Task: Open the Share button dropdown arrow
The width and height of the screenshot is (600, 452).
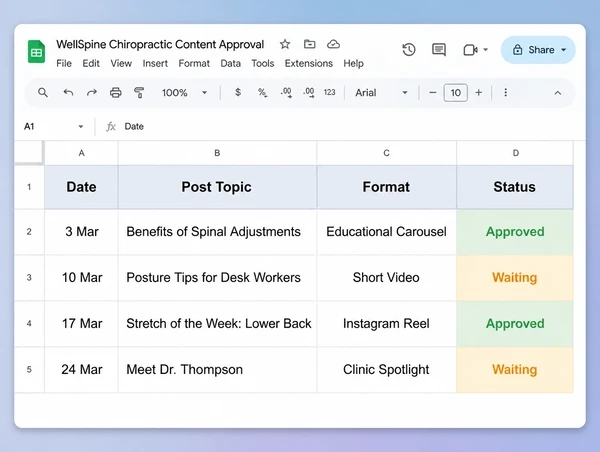Action: [x=564, y=50]
